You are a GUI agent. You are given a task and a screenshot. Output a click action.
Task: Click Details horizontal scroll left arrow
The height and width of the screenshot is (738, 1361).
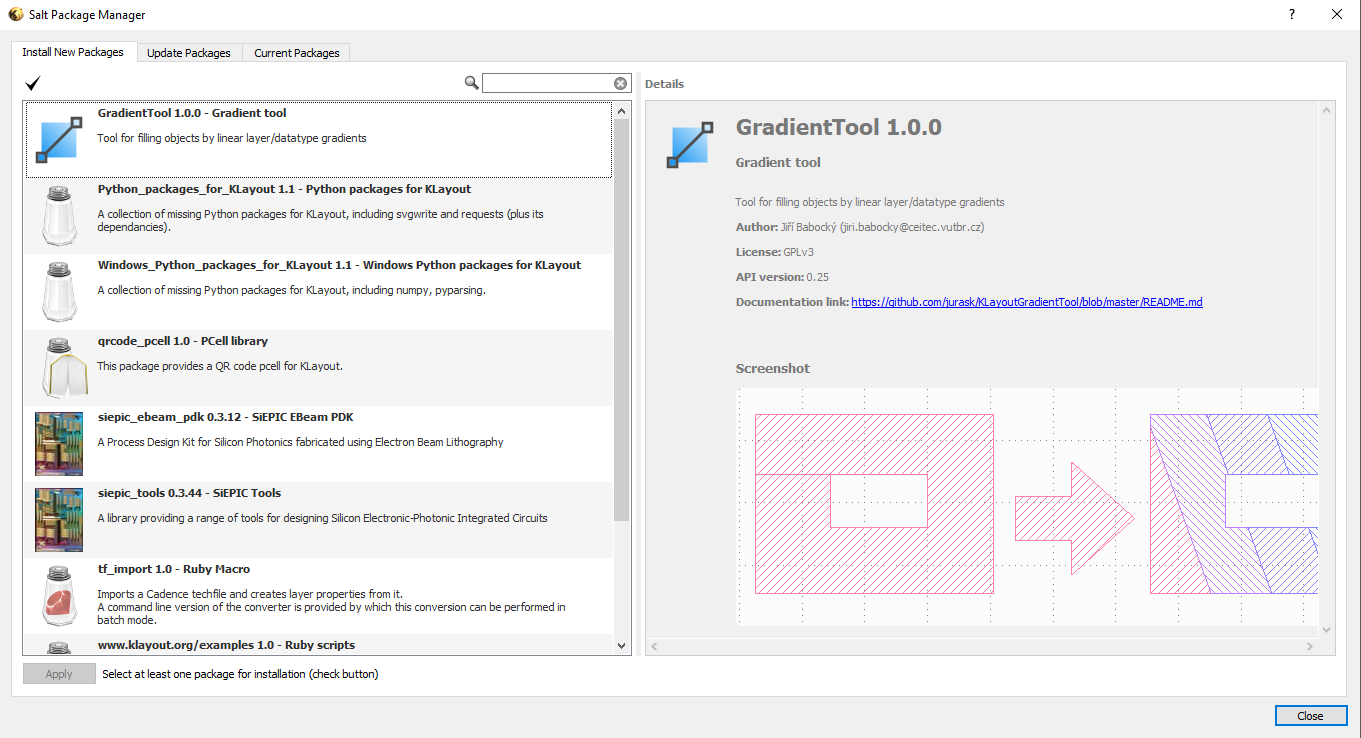tap(654, 647)
